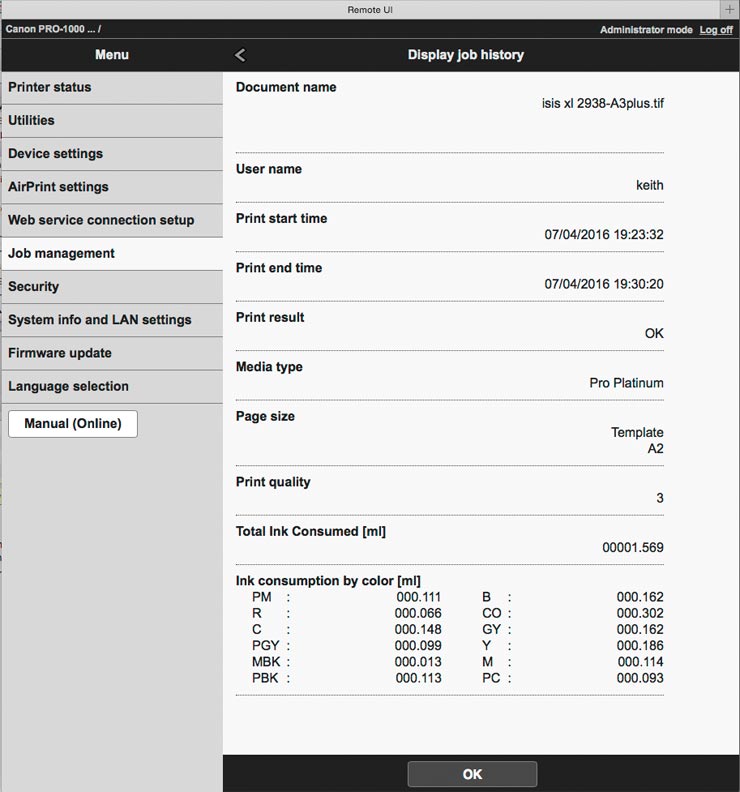This screenshot has height=792, width=740.
Task: Select Device settings
Action: click(112, 154)
